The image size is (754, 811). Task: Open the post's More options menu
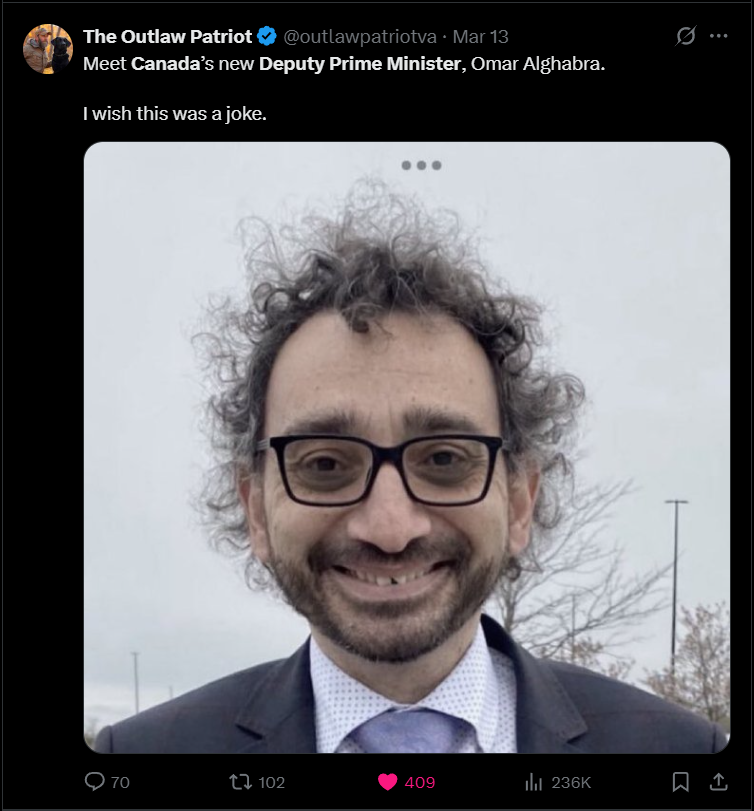point(718,36)
